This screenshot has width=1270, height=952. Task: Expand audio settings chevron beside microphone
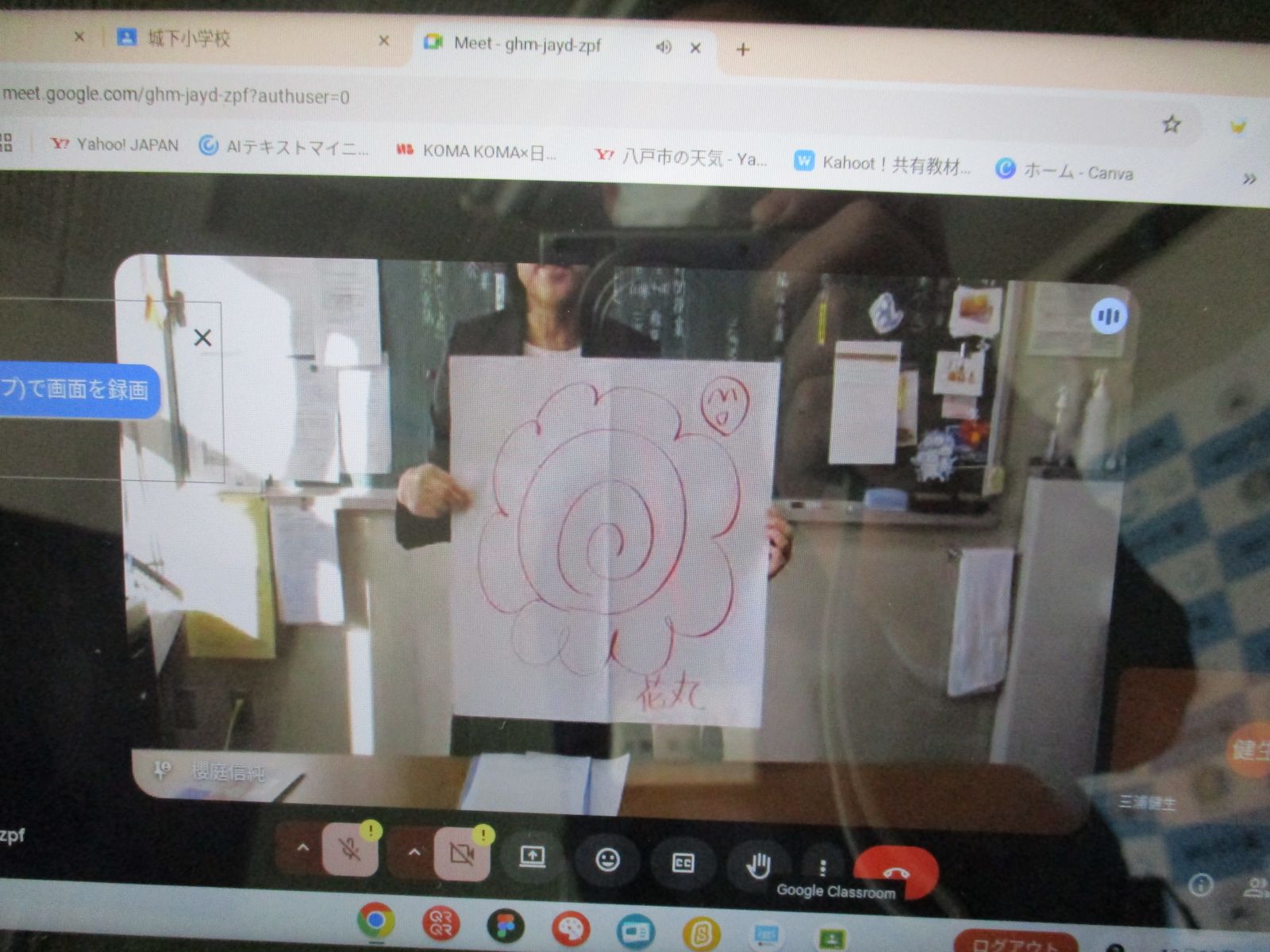[302, 848]
